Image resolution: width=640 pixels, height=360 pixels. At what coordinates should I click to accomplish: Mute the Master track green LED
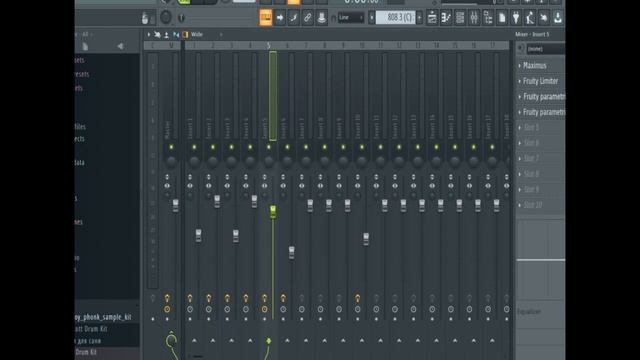(171, 147)
